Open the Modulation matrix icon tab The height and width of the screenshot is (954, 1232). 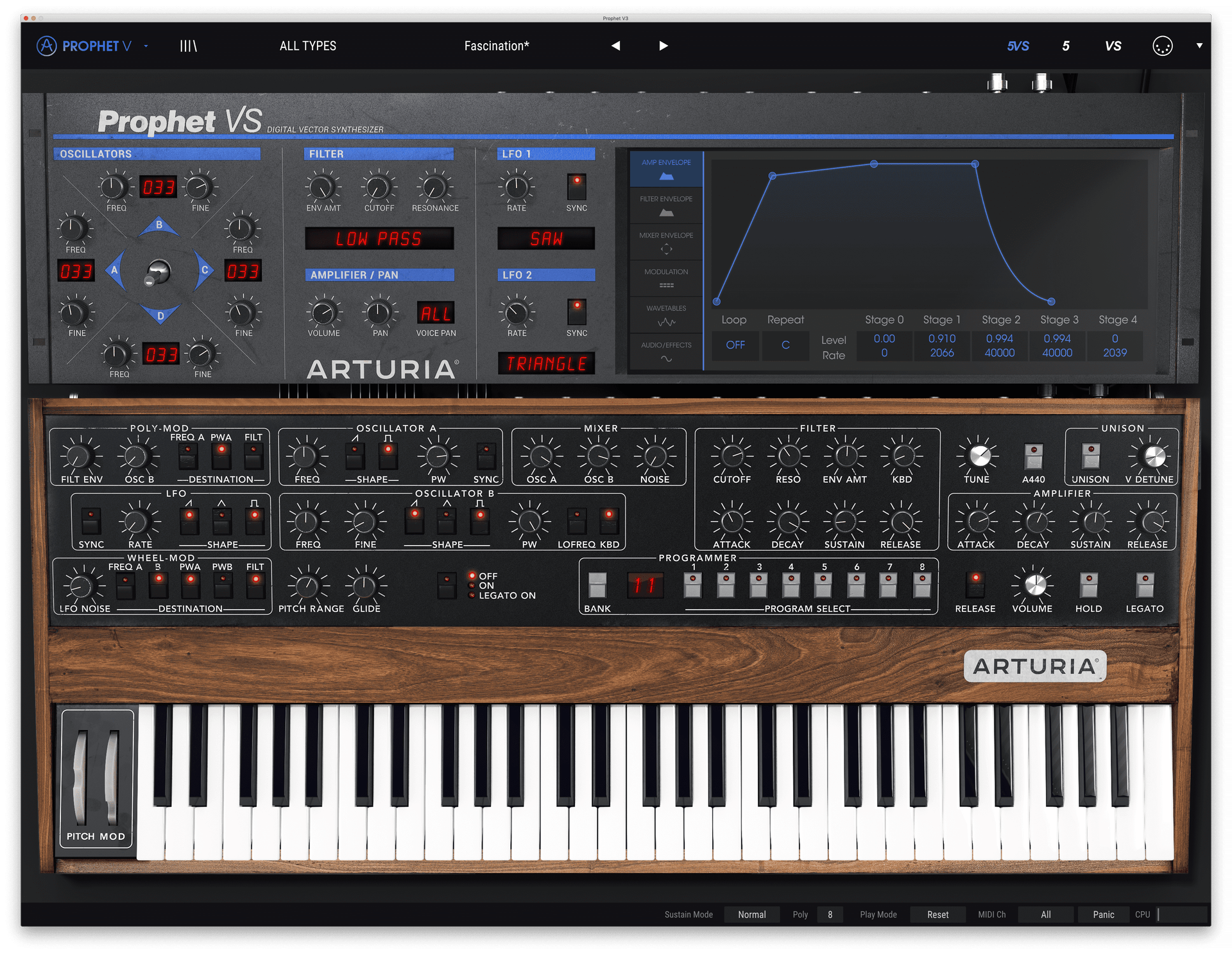[x=666, y=279]
